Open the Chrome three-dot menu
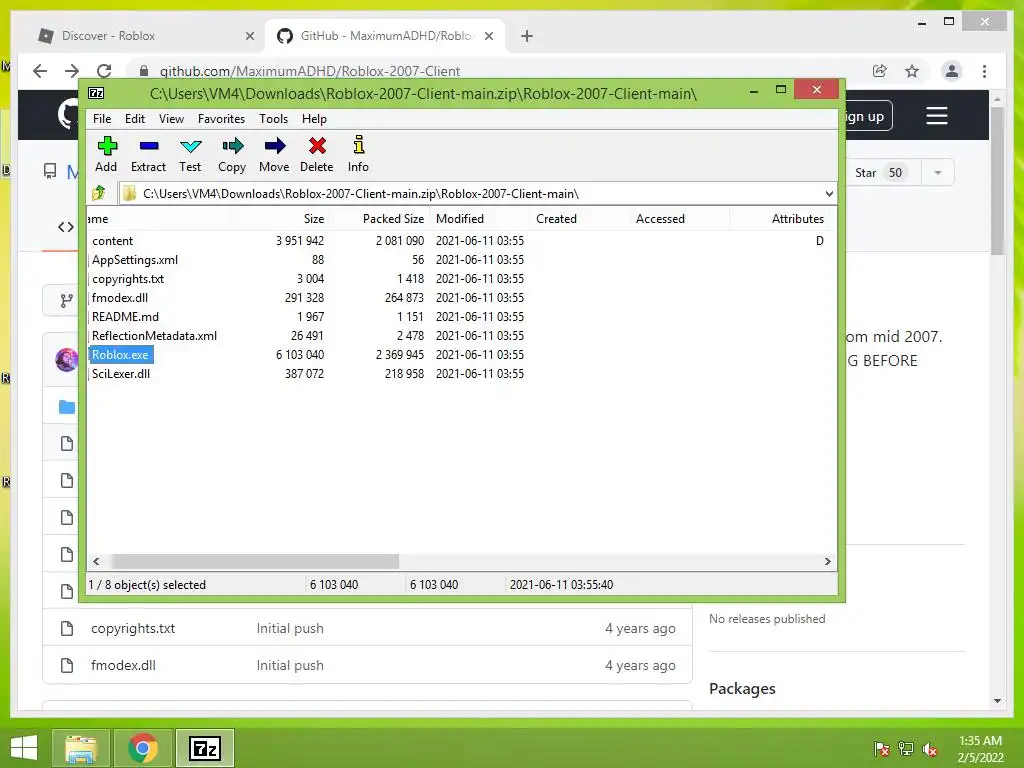1024x768 pixels. (984, 71)
